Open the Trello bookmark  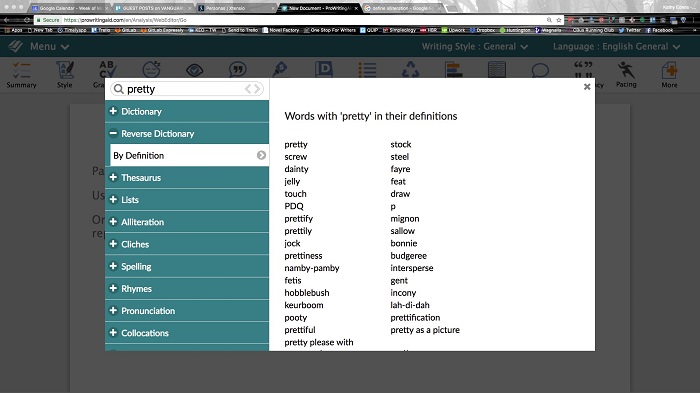[x=100, y=30]
